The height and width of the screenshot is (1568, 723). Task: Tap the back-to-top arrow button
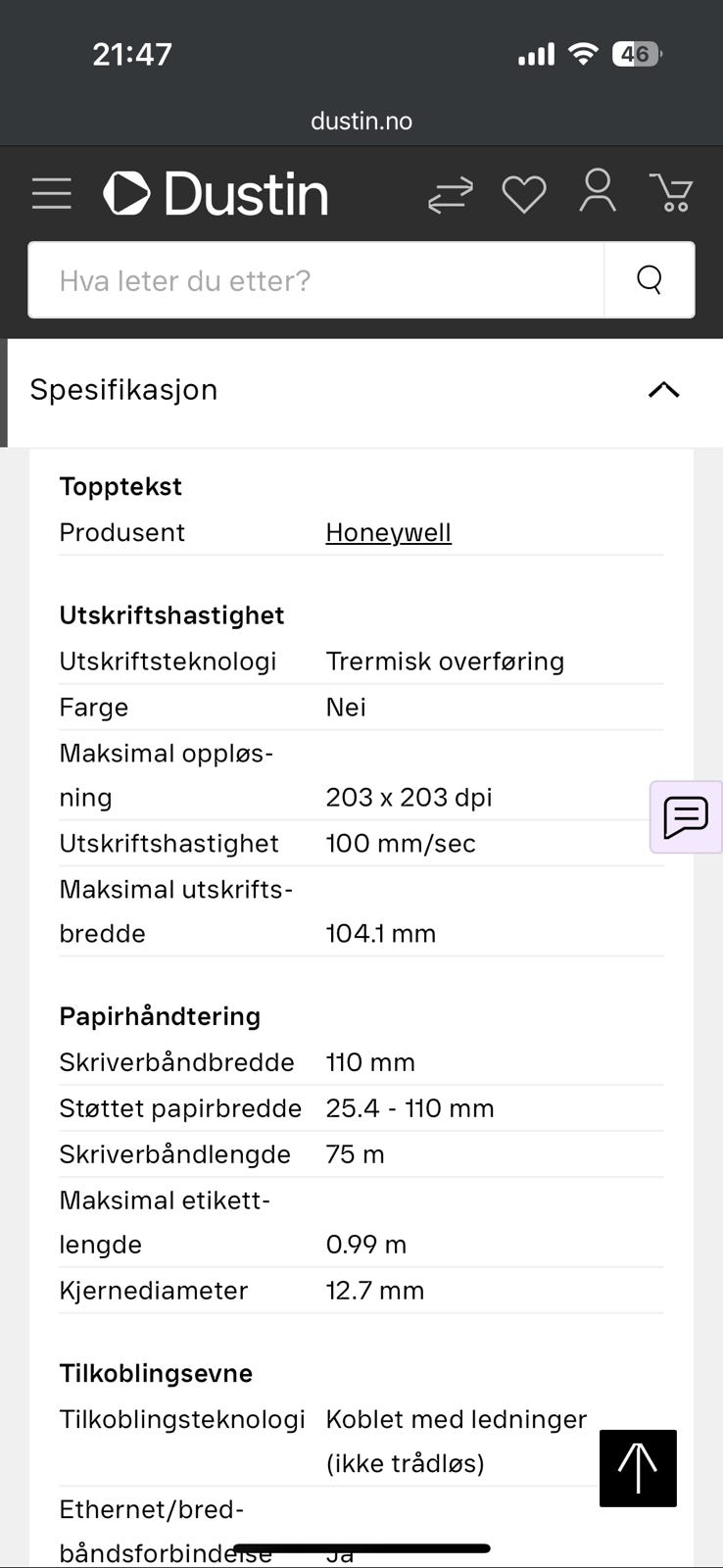pos(638,1468)
